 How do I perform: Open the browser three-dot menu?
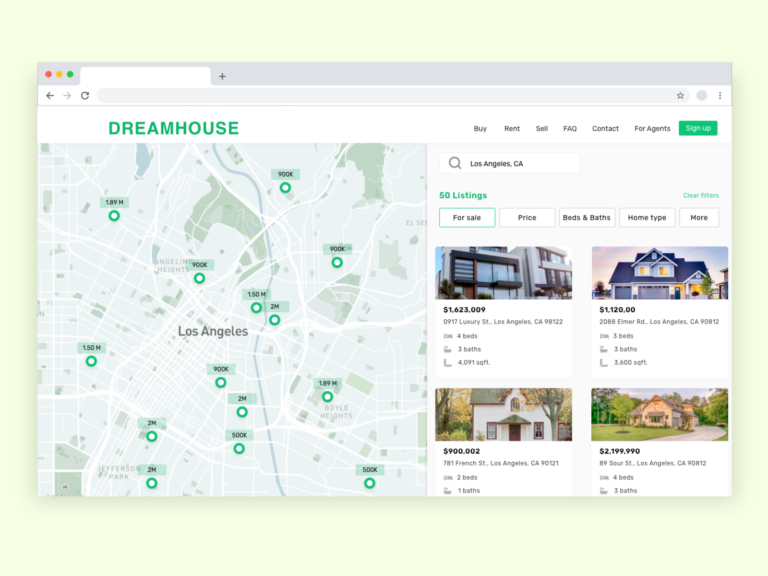coord(720,96)
